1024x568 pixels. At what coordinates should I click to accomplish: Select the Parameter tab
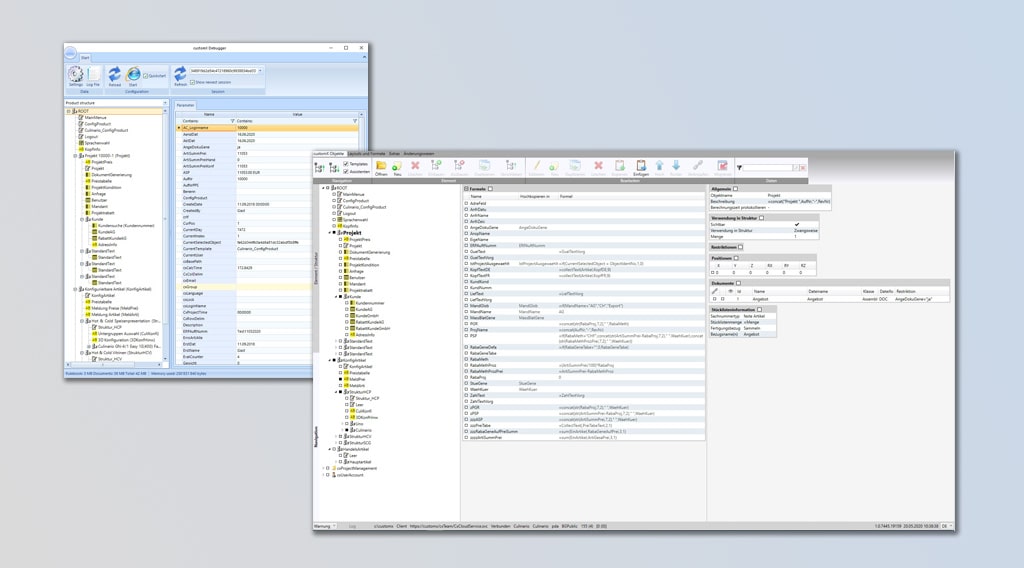click(186, 104)
